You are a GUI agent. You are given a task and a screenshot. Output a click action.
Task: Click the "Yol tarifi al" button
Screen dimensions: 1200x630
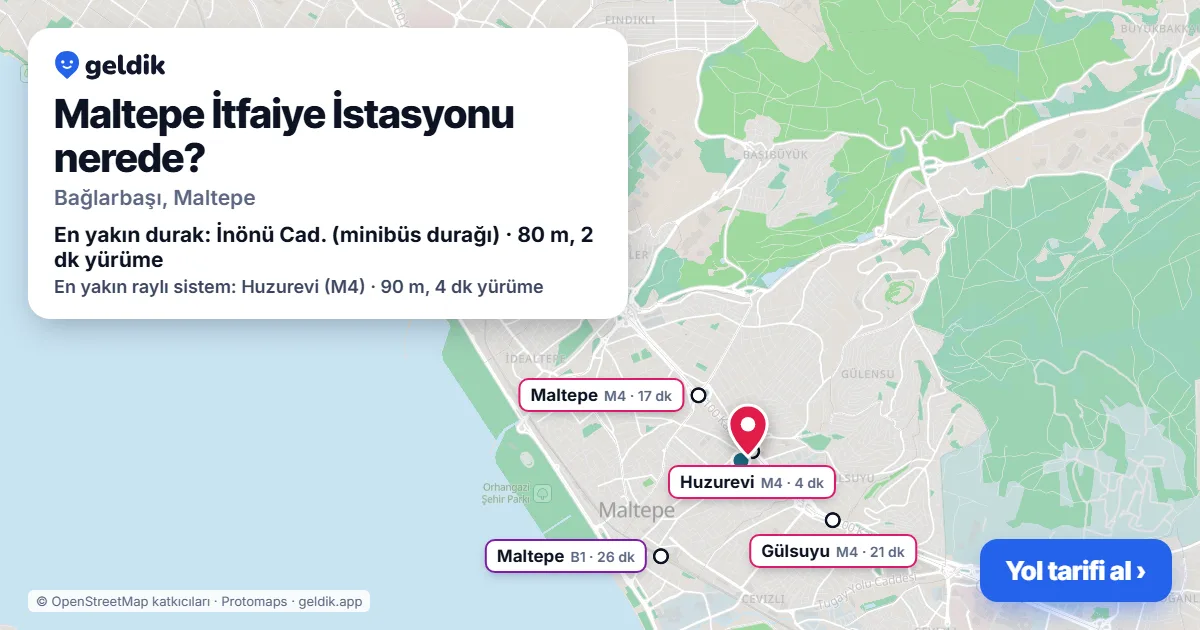pyautogui.click(x=1075, y=571)
